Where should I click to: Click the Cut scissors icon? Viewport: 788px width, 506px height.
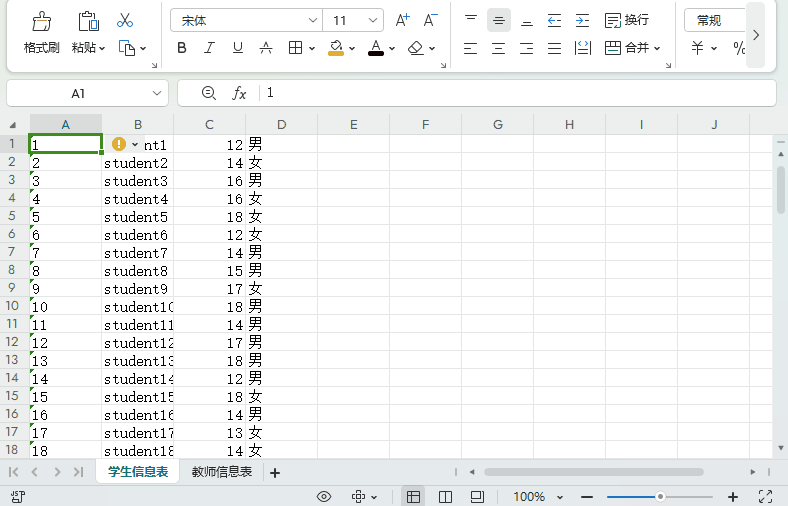pos(125,20)
